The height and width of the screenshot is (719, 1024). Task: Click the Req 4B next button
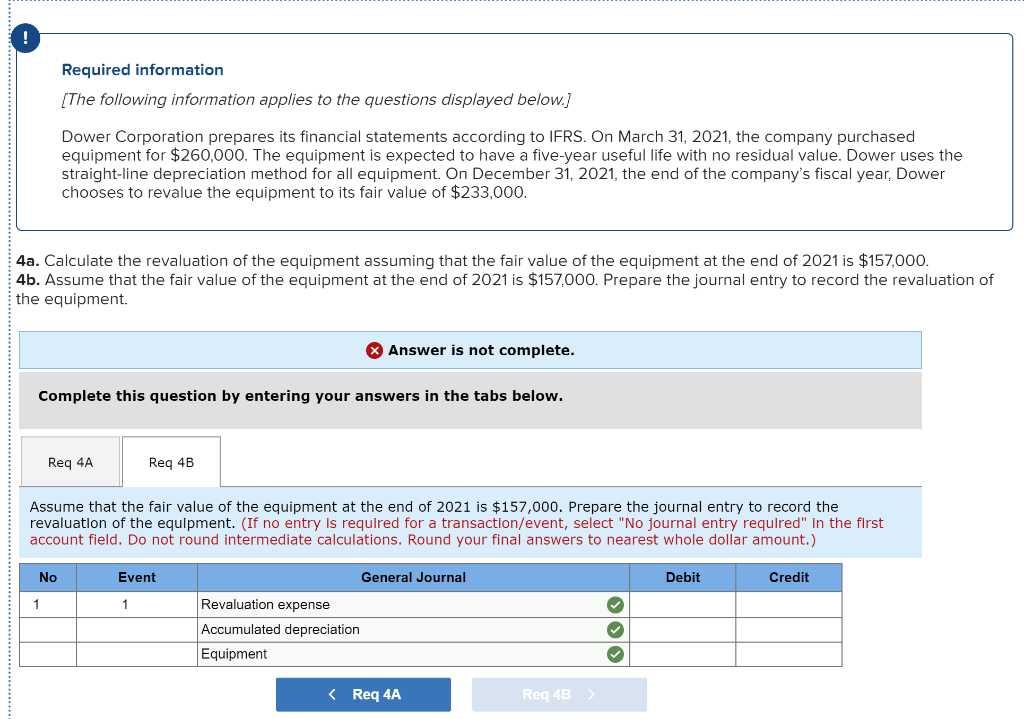[x=559, y=694]
